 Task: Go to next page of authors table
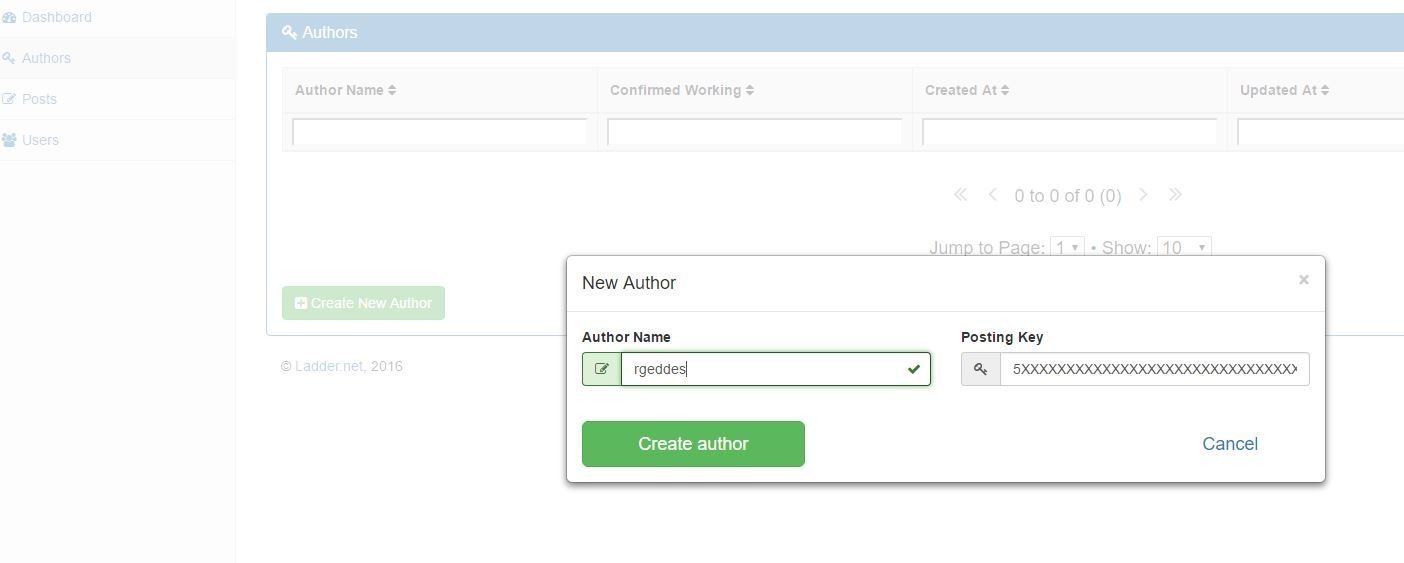click(x=1143, y=195)
